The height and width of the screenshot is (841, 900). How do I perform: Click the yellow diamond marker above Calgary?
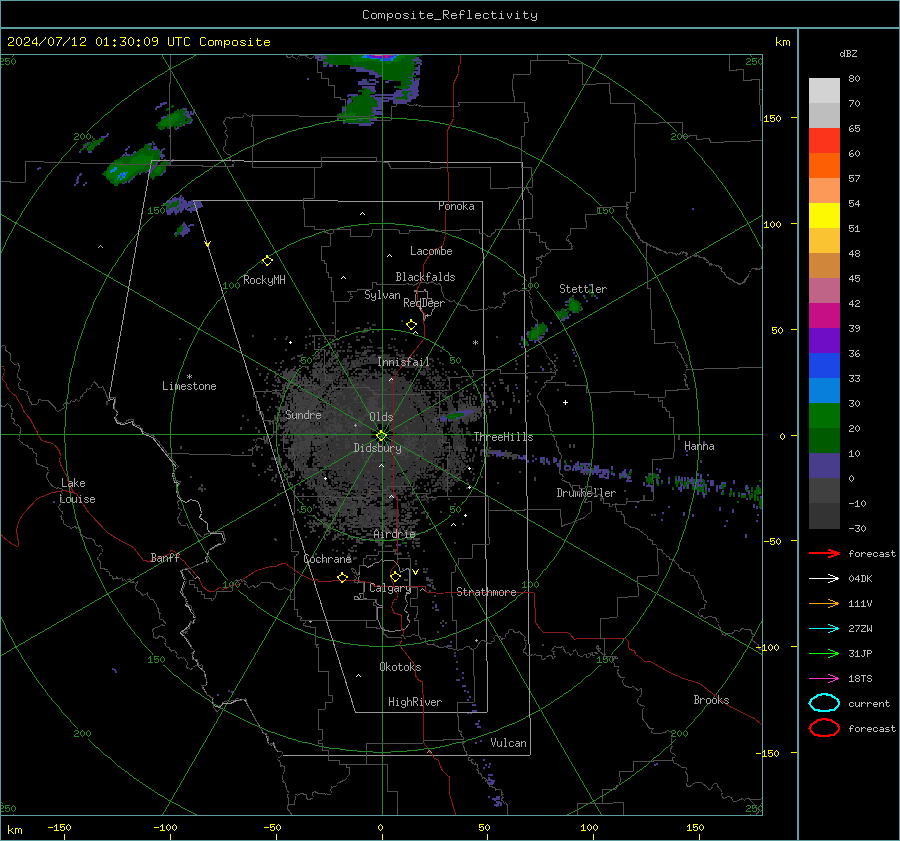click(x=395, y=576)
